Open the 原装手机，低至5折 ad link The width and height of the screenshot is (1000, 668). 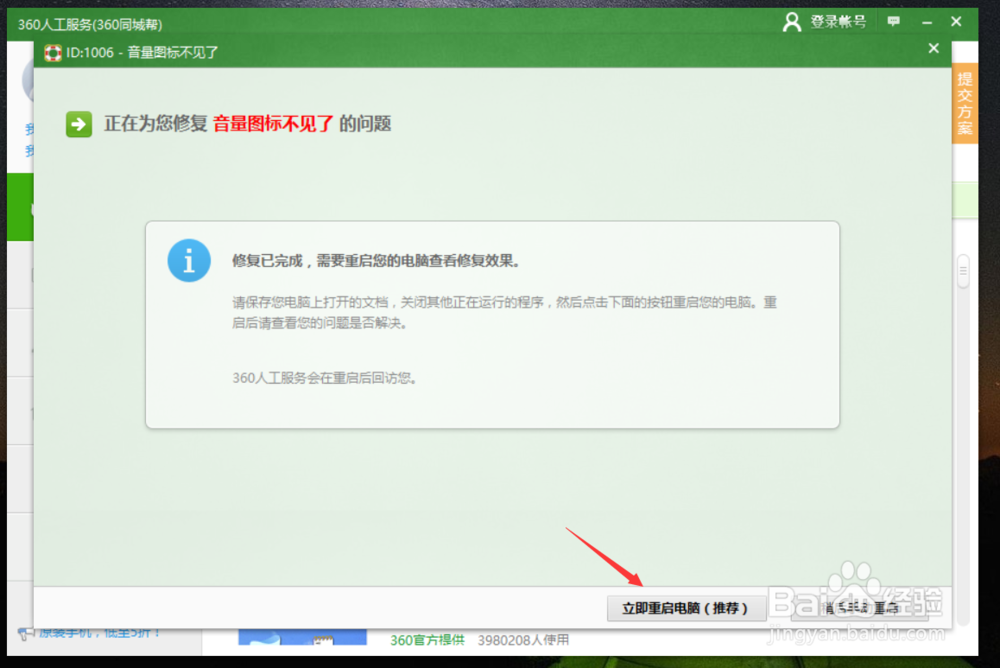[99, 633]
